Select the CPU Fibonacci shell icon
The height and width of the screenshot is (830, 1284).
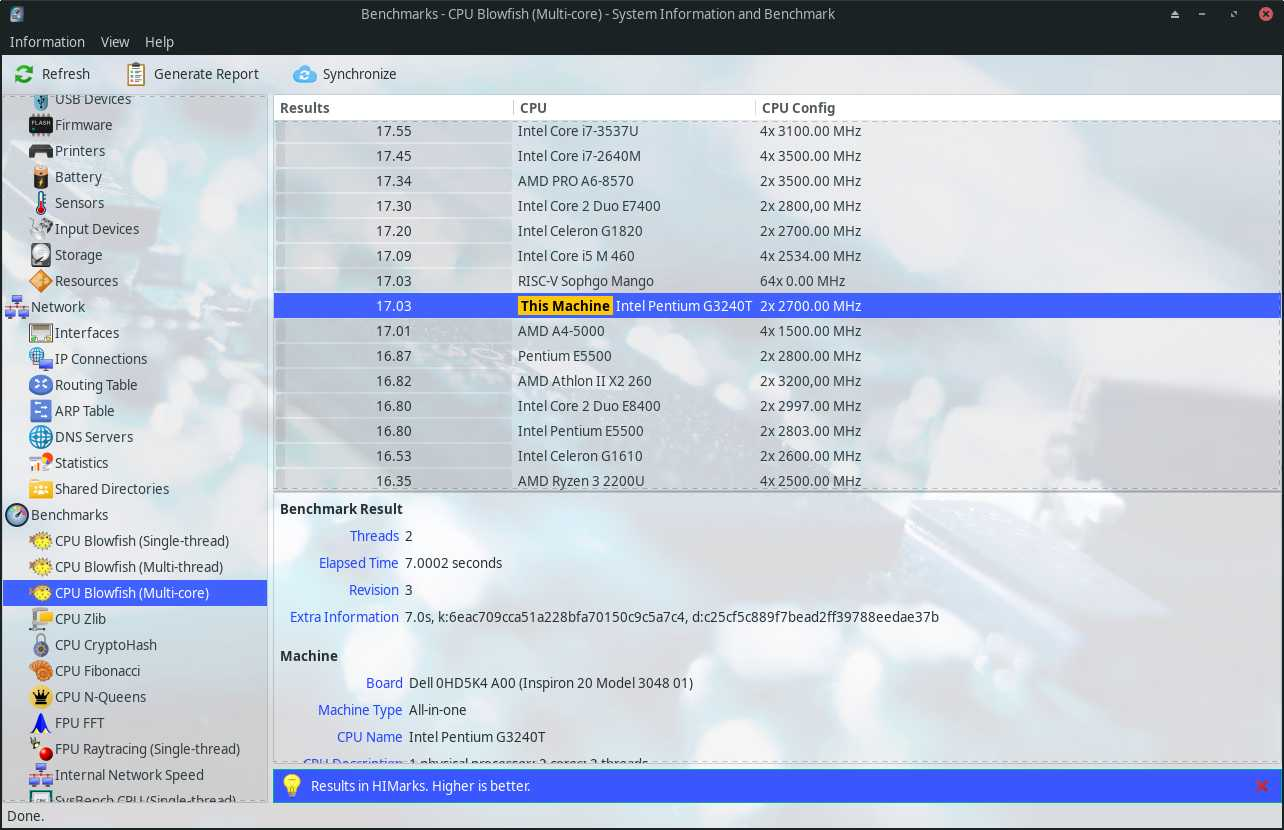pyautogui.click(x=41, y=671)
